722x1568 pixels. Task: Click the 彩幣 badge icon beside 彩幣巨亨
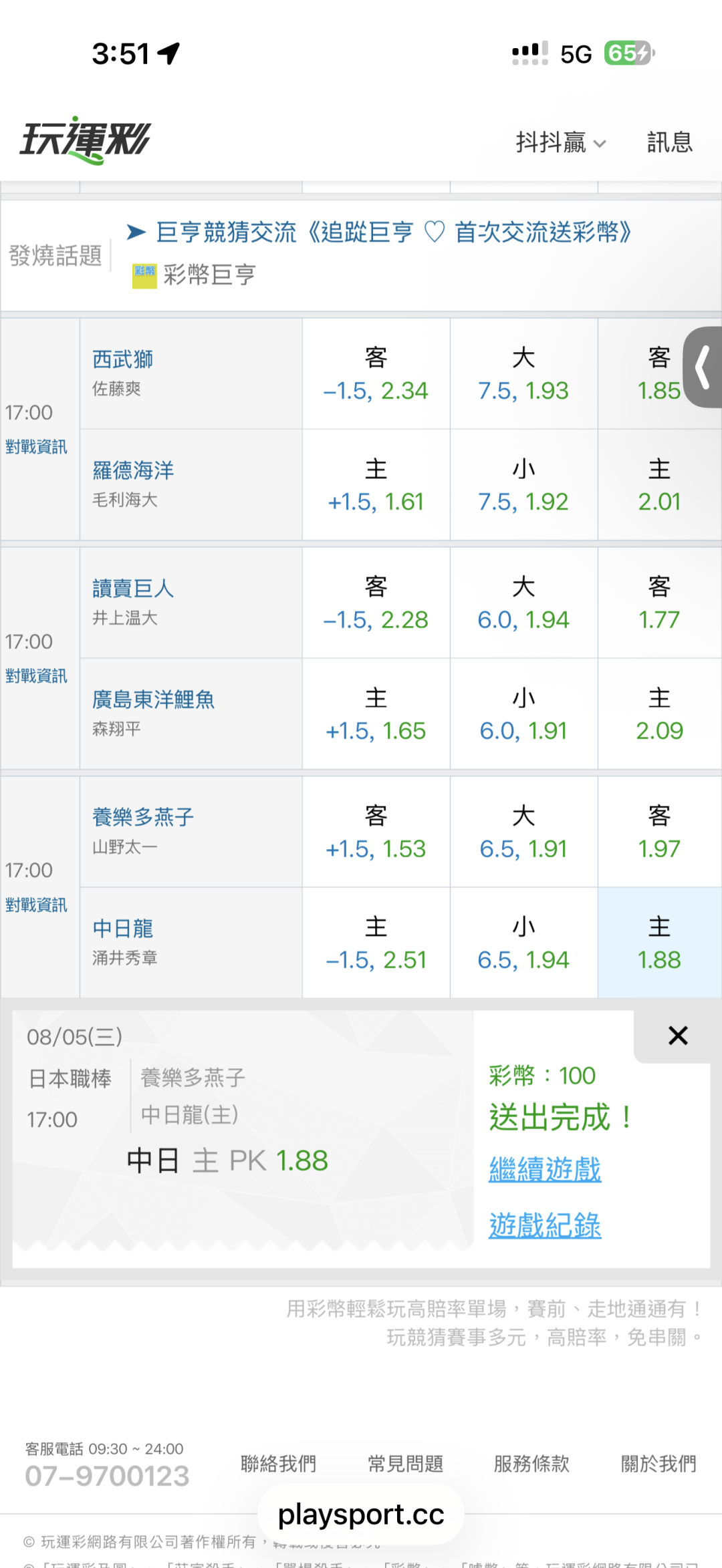point(144,275)
